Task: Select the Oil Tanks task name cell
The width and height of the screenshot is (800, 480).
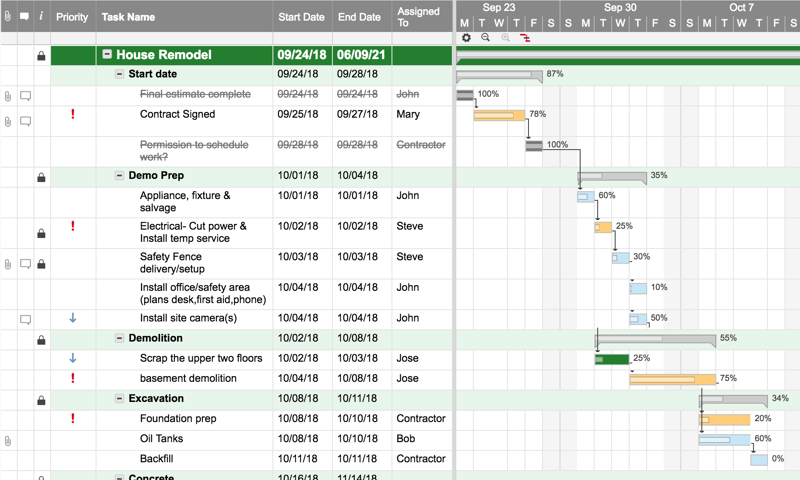Action: 160,439
